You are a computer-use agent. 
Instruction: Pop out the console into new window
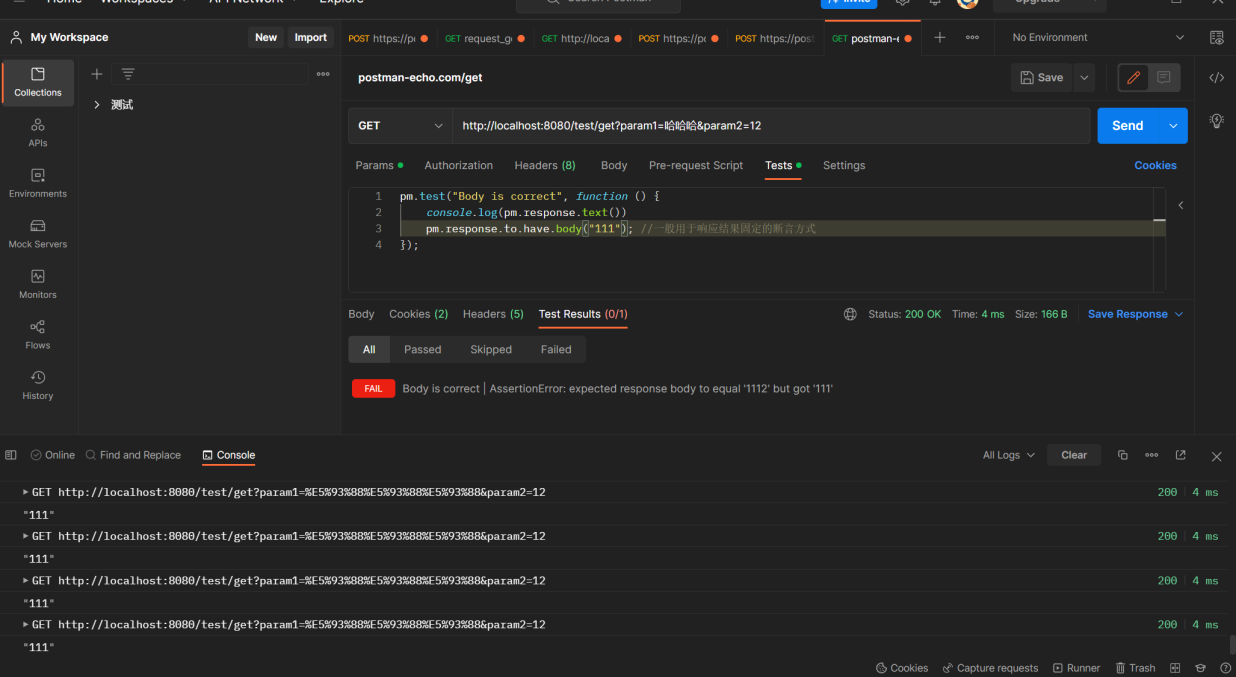[1180, 455]
